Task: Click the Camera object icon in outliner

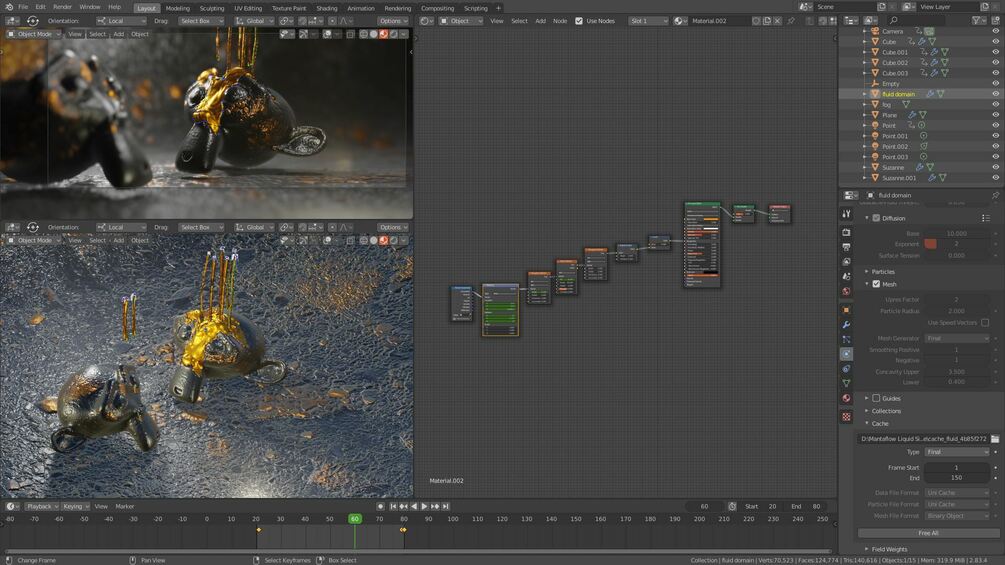Action: [875, 31]
